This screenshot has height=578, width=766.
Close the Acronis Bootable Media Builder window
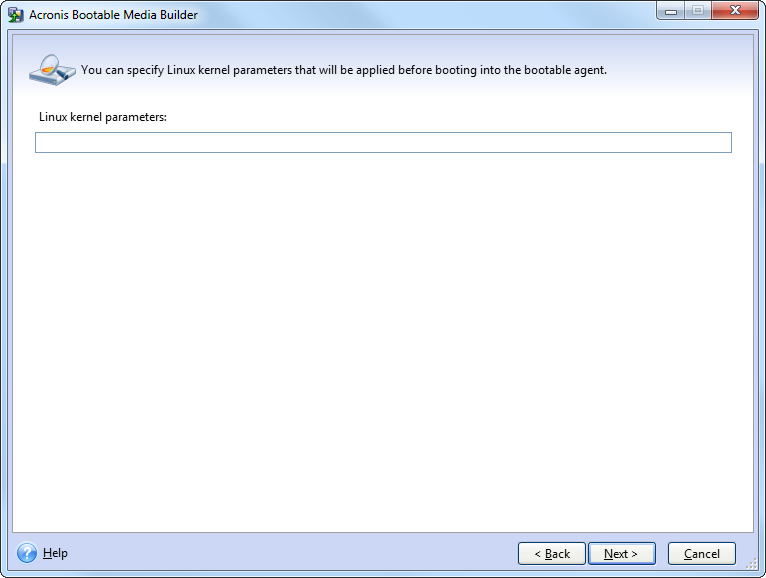coord(737,11)
